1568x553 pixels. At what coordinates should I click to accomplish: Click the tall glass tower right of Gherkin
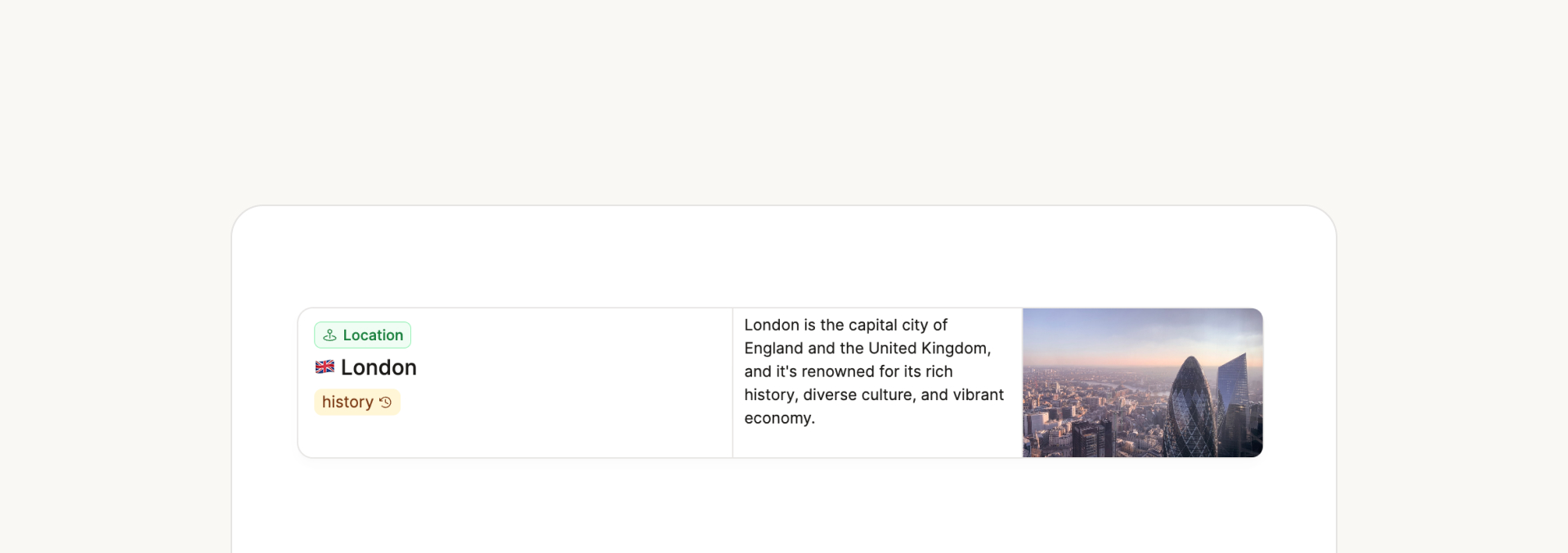[x=1235, y=393]
